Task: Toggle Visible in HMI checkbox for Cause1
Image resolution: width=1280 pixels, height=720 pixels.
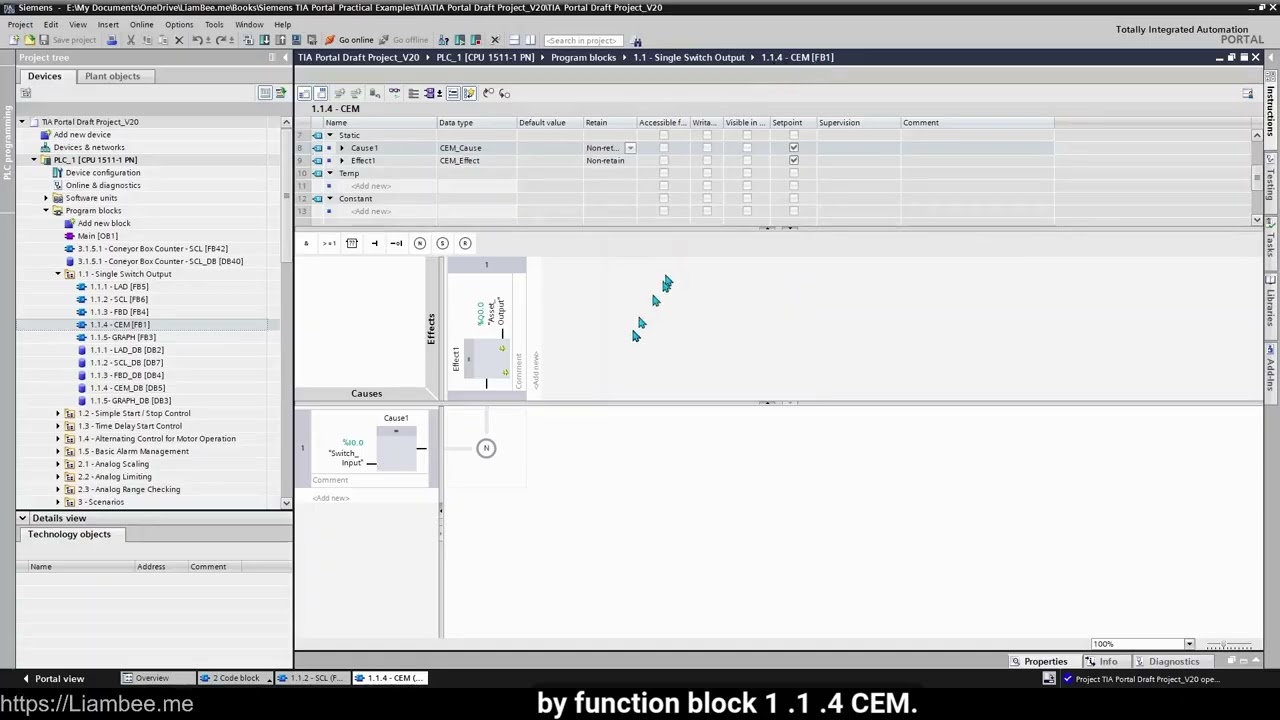Action: click(746, 148)
